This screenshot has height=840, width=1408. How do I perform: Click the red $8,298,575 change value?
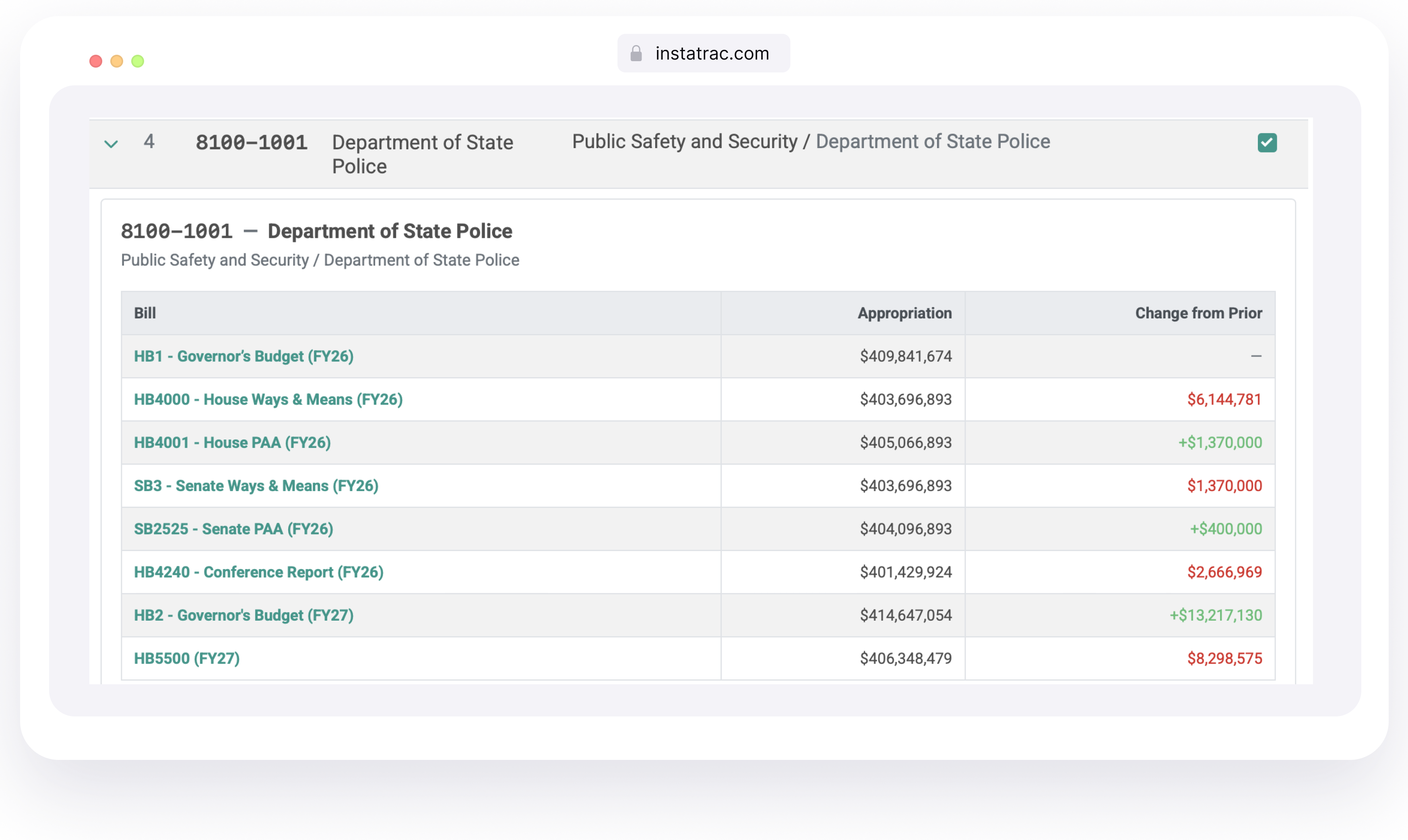1224,658
